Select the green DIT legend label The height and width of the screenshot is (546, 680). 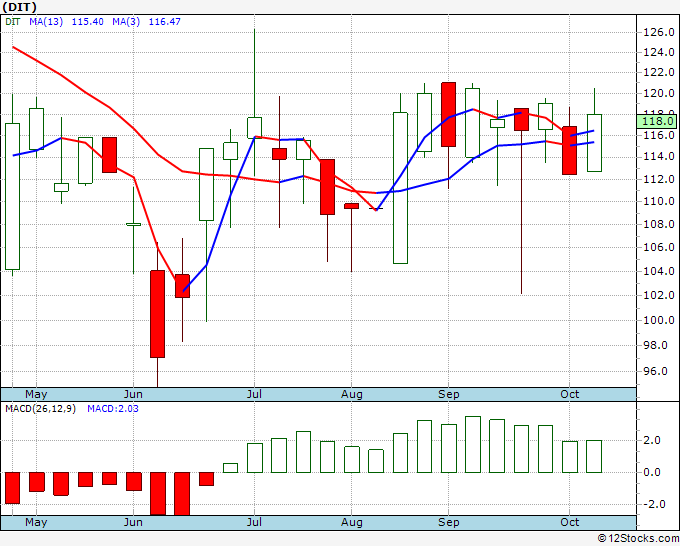point(13,21)
